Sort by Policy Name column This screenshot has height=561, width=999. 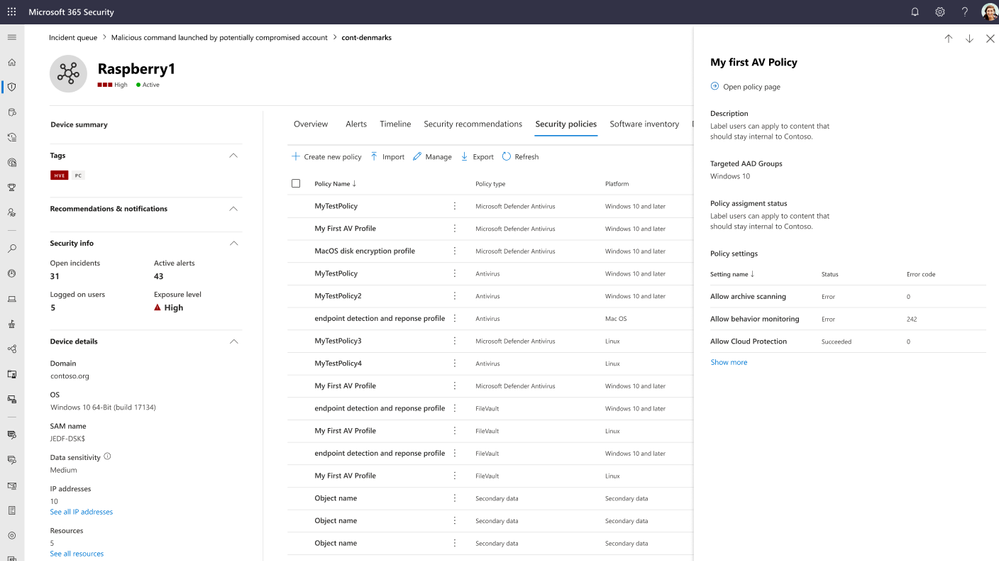(x=335, y=183)
